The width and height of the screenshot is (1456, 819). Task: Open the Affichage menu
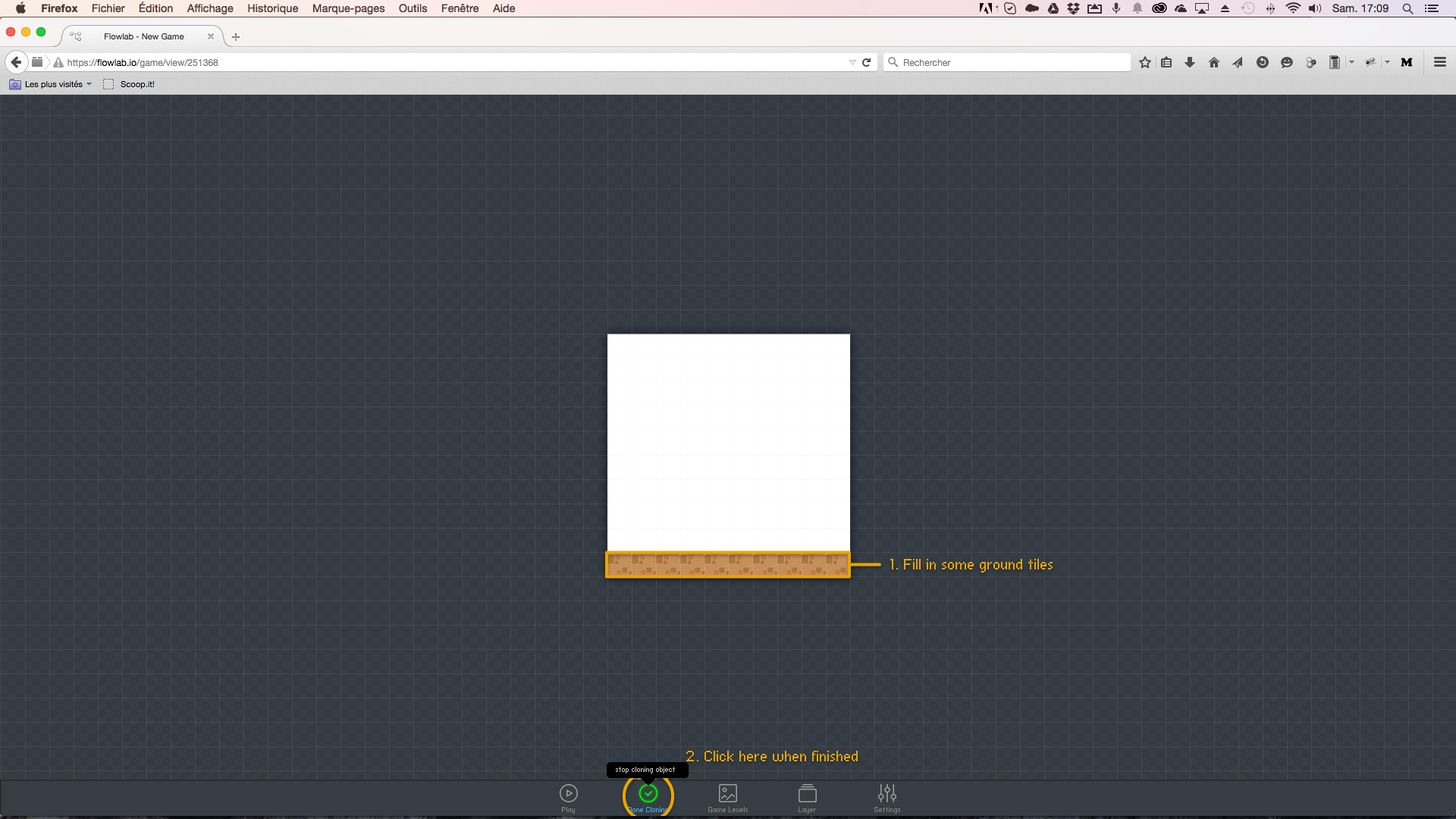tap(210, 8)
